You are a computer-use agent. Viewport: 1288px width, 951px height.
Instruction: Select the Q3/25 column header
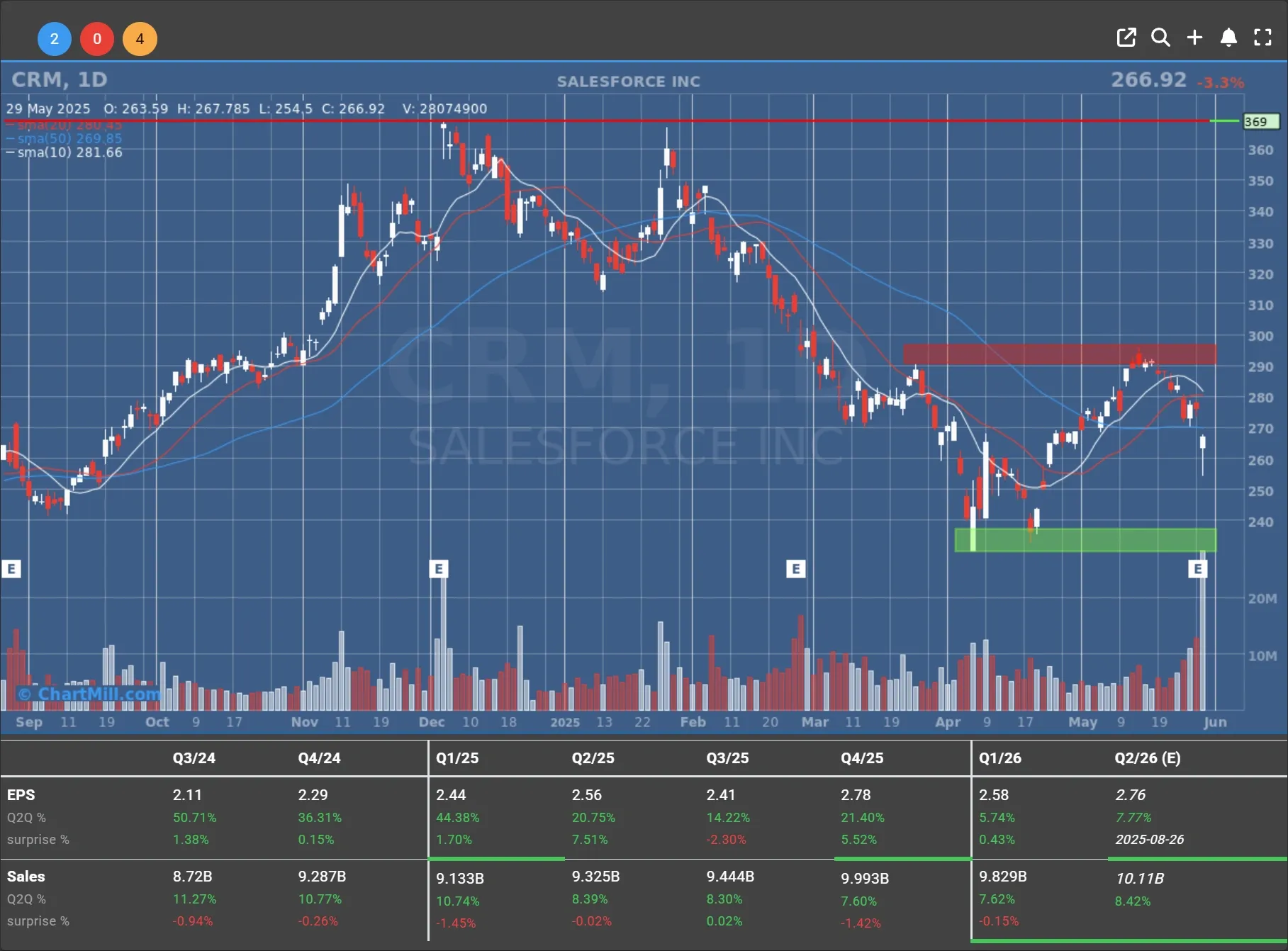pos(727,758)
